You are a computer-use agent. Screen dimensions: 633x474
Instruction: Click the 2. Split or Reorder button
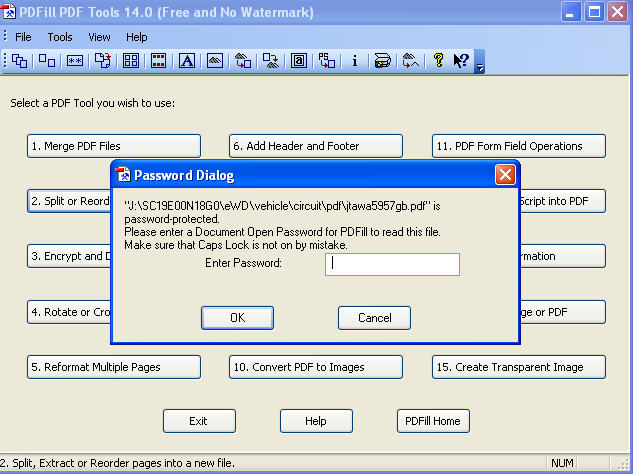[69, 201]
